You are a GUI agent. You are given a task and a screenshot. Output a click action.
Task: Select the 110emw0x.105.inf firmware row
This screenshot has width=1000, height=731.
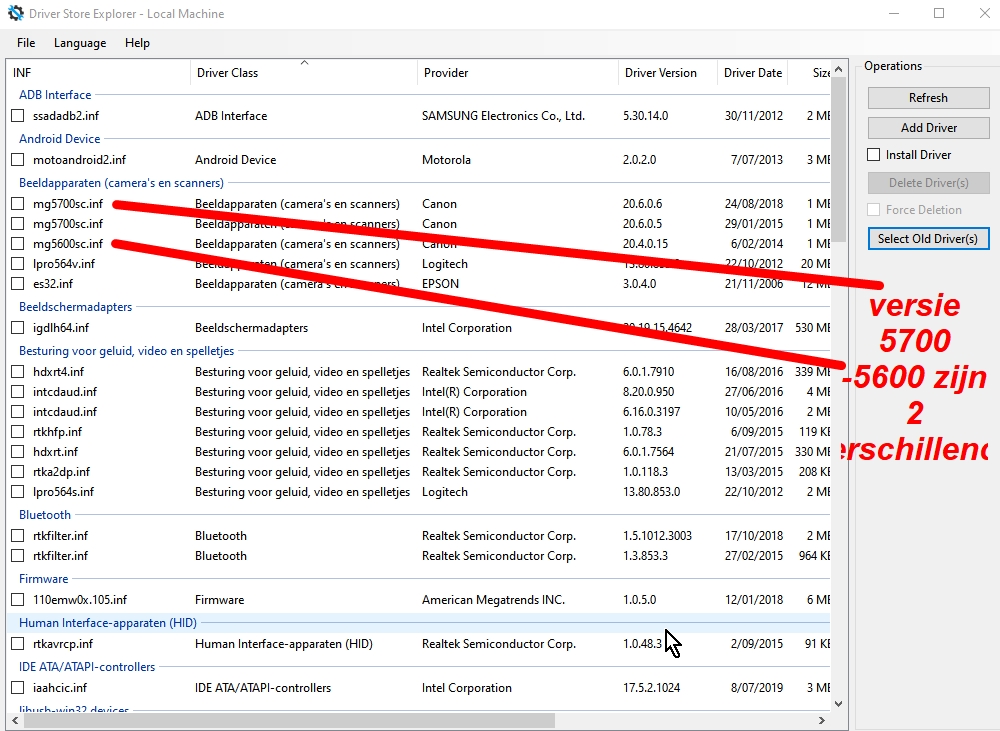80,600
